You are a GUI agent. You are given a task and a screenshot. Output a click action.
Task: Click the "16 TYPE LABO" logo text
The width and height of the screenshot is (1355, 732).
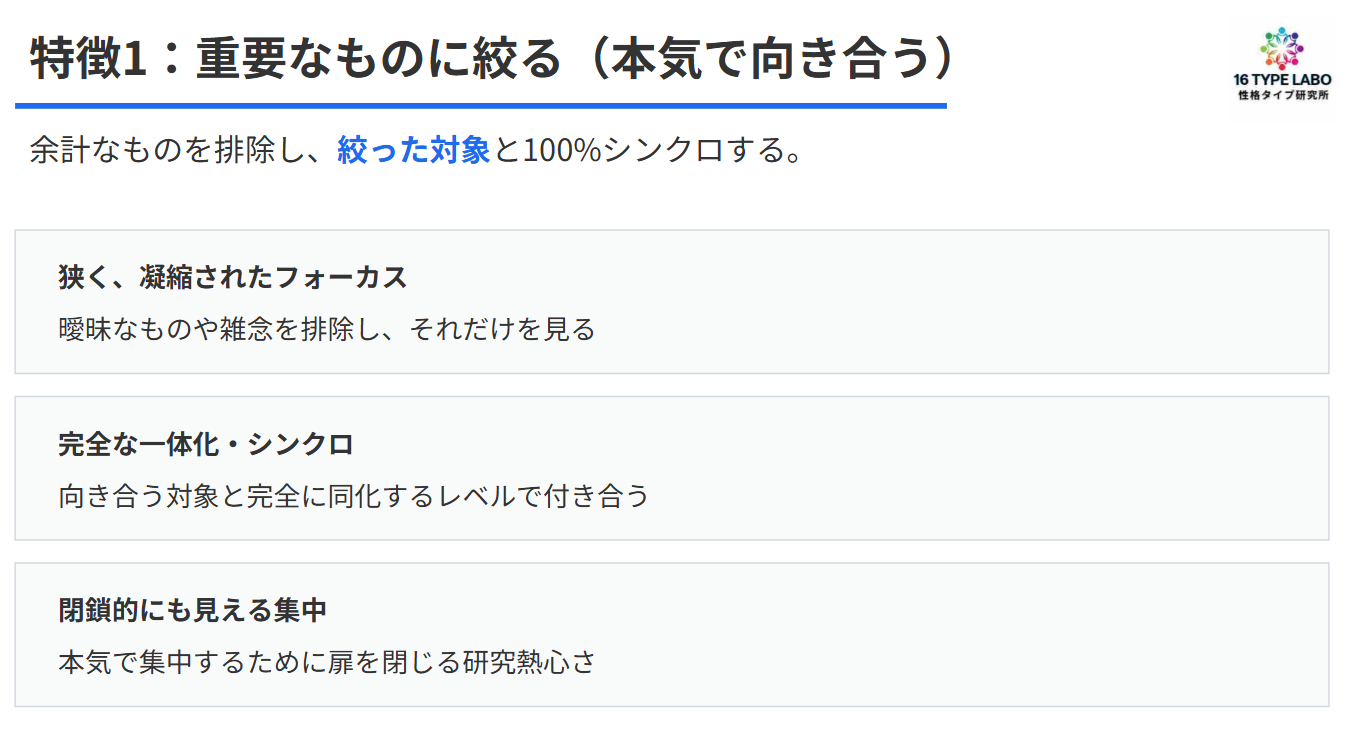(1282, 80)
